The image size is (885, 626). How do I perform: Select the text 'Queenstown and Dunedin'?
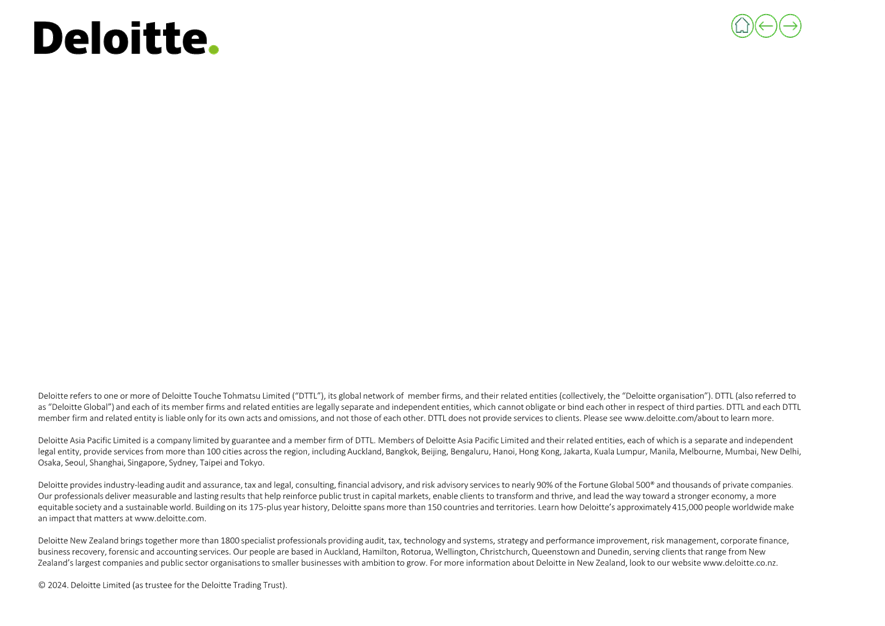580,552
